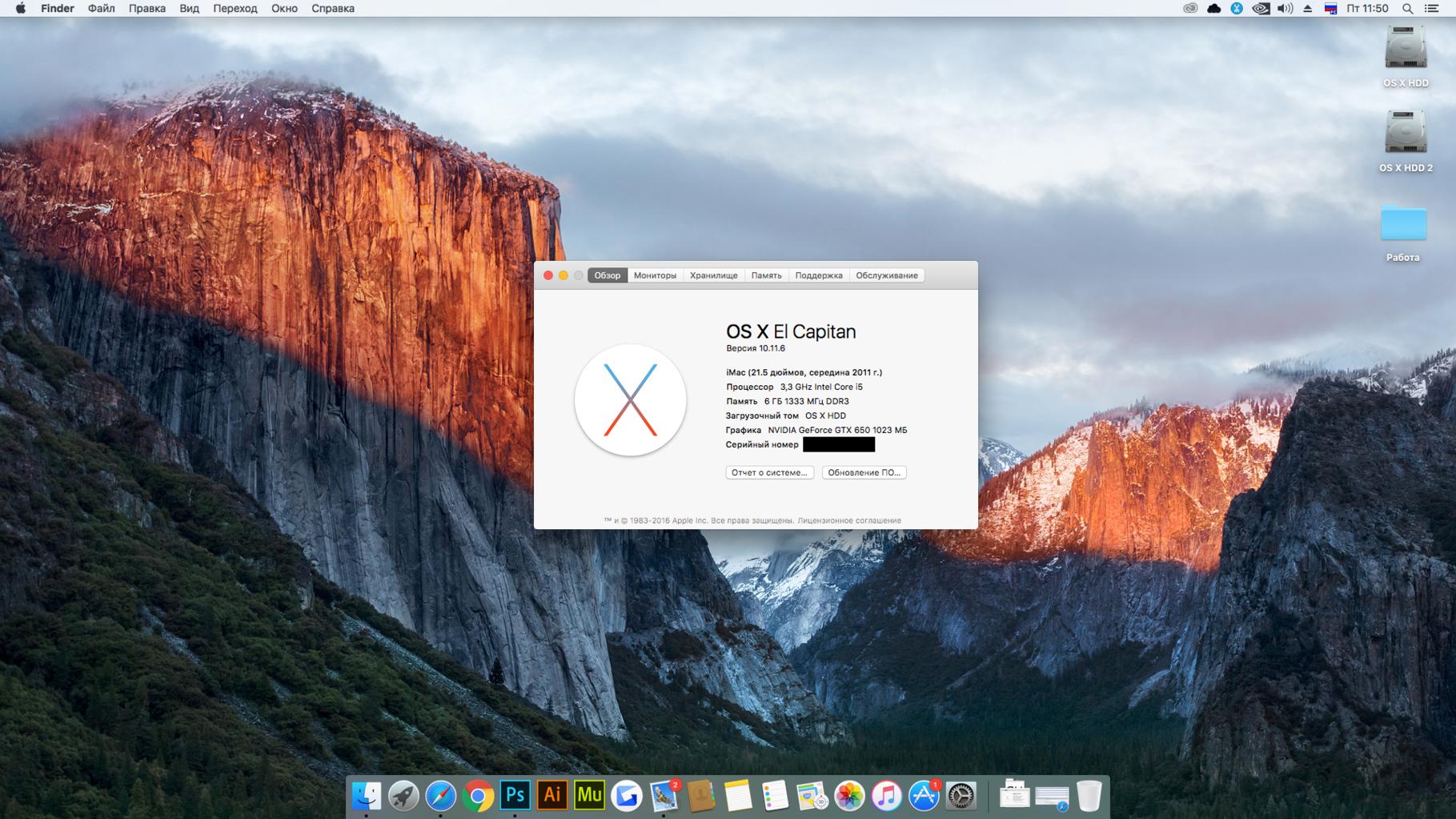
Task: Click the 6 ГБ 1333 МГц DDR3 text
Action: (x=807, y=401)
